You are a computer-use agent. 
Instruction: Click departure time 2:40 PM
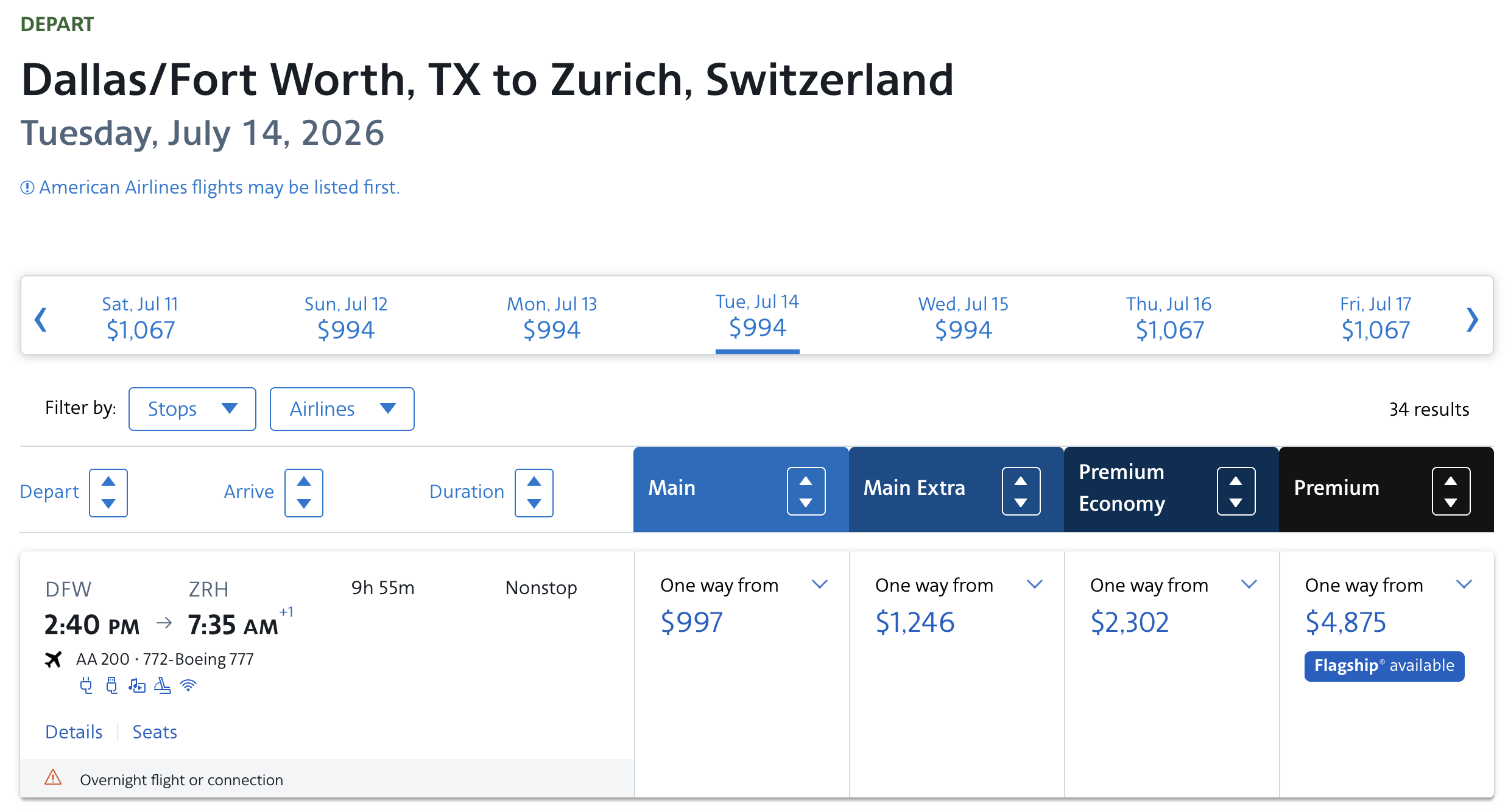[92, 625]
